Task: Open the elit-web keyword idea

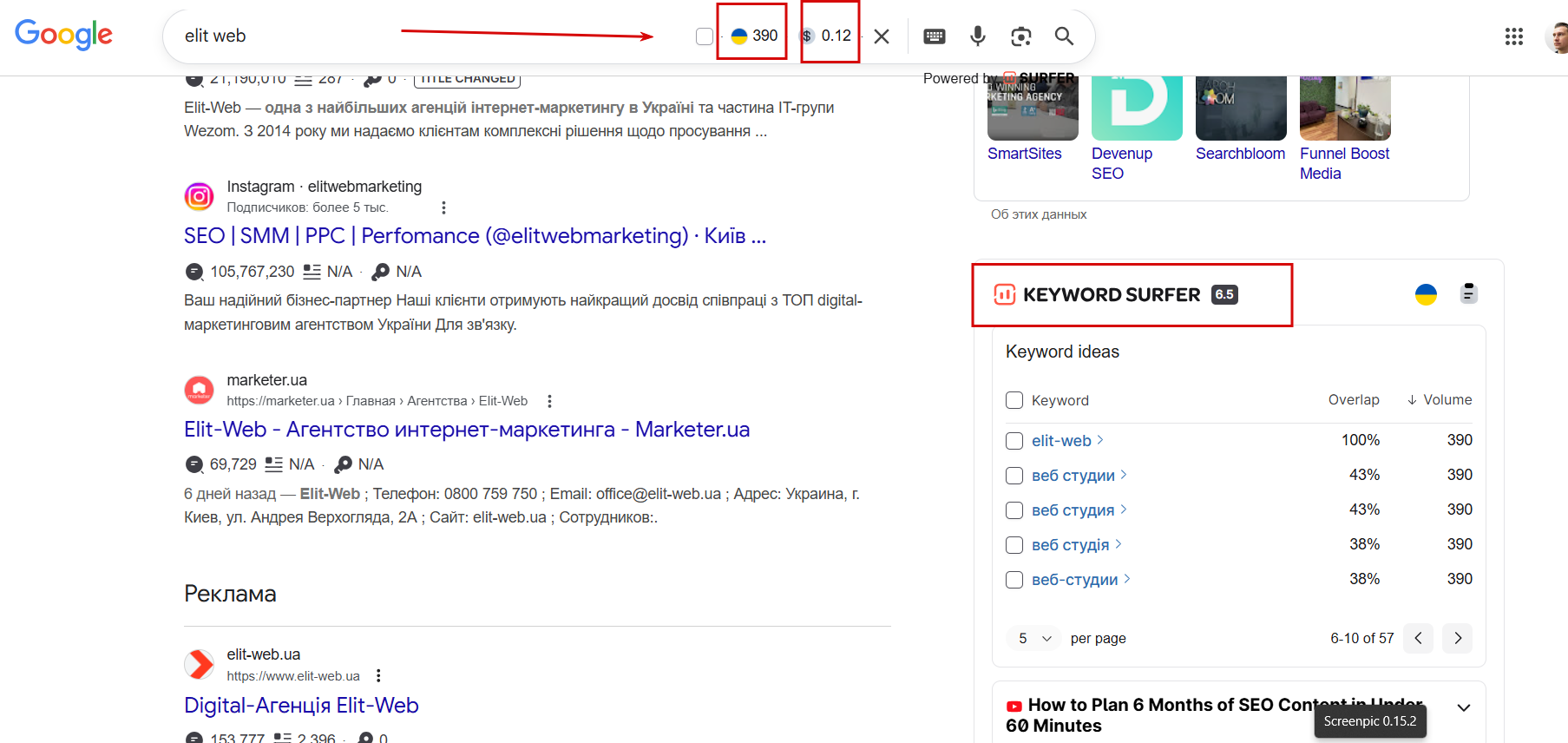Action: [x=1067, y=441]
